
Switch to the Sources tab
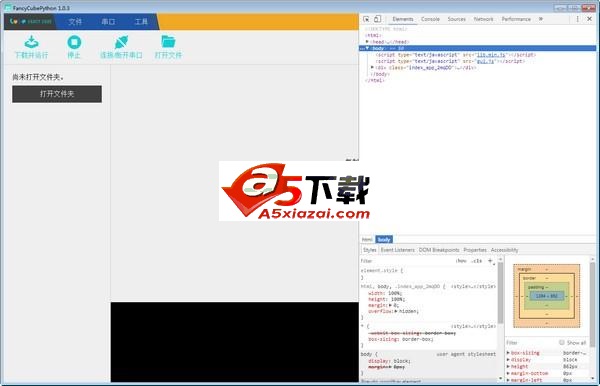(x=457, y=19)
